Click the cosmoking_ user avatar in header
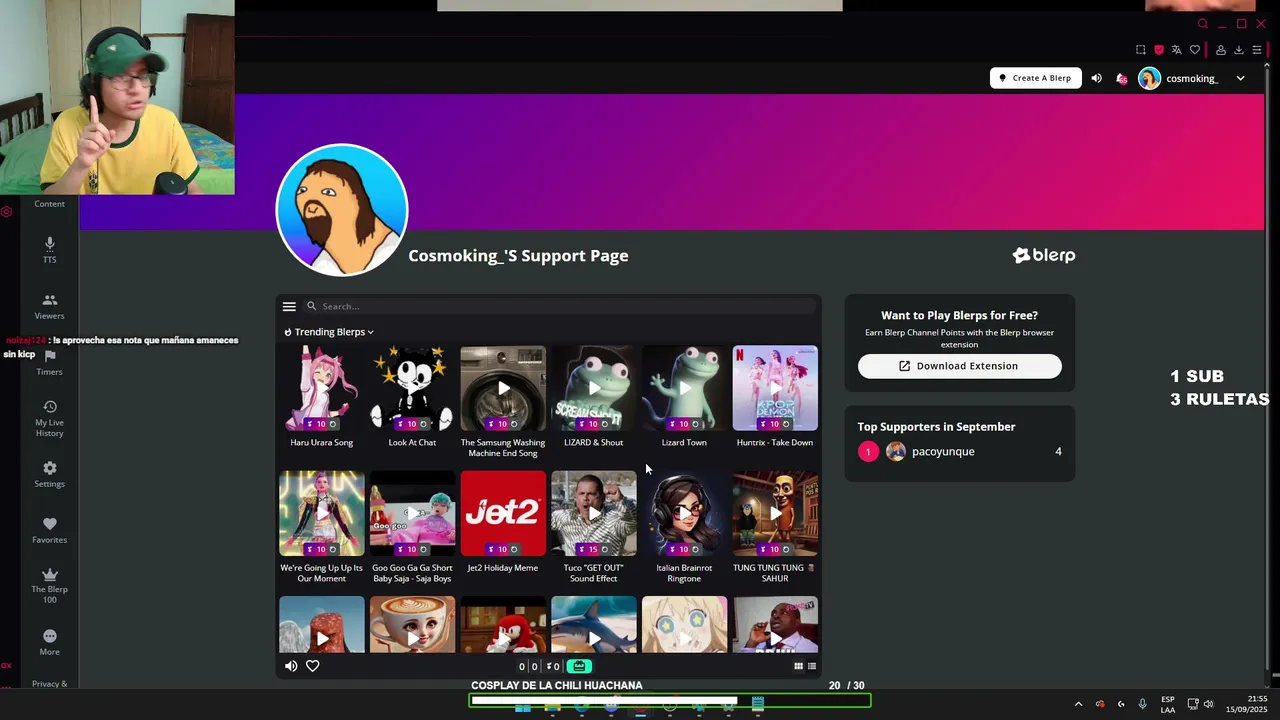 click(x=1150, y=78)
